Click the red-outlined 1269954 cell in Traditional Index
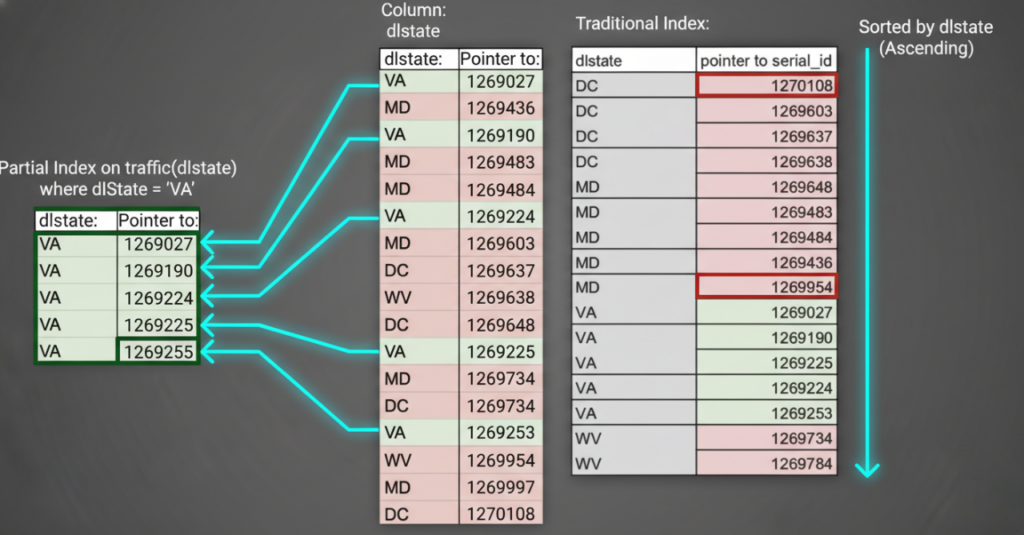1024x535 pixels. [767, 288]
